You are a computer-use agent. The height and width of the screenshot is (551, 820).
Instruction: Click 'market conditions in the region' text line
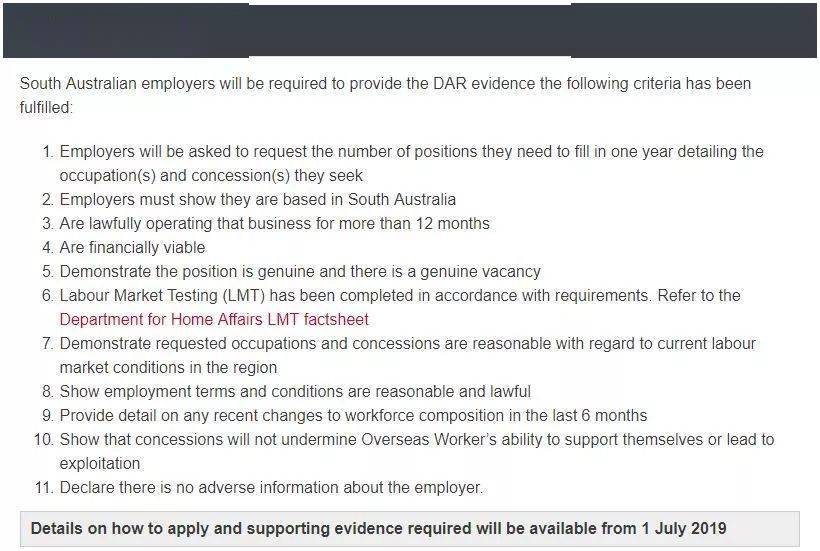168,368
